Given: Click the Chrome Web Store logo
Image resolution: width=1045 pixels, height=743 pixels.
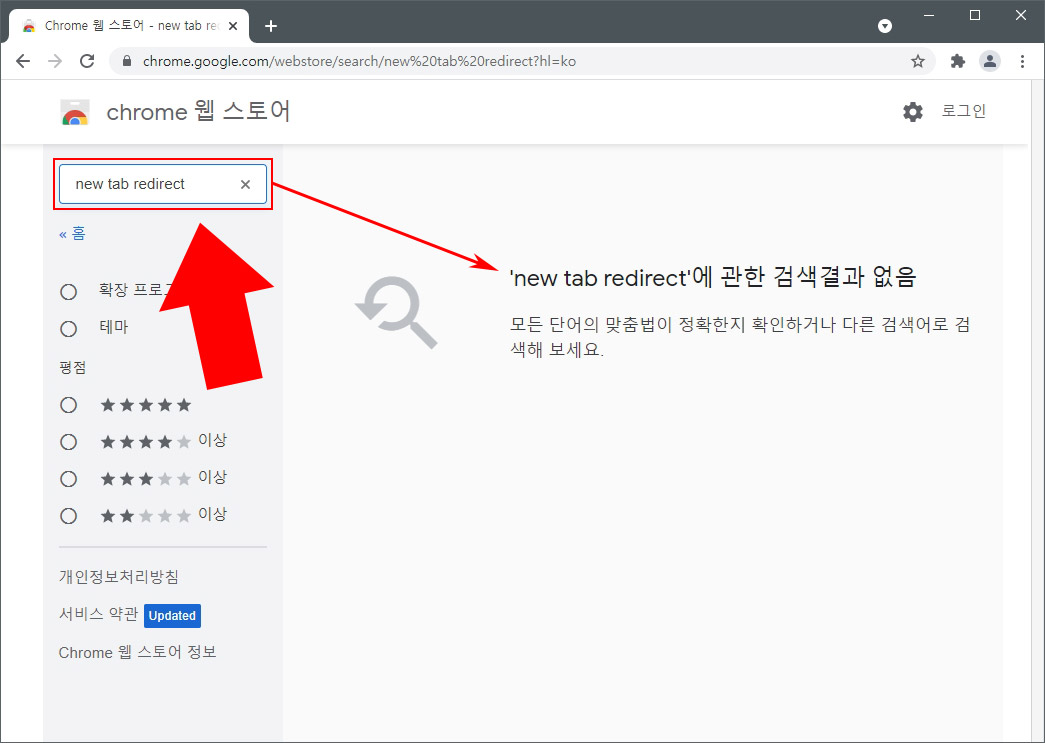Looking at the screenshot, I should (75, 112).
